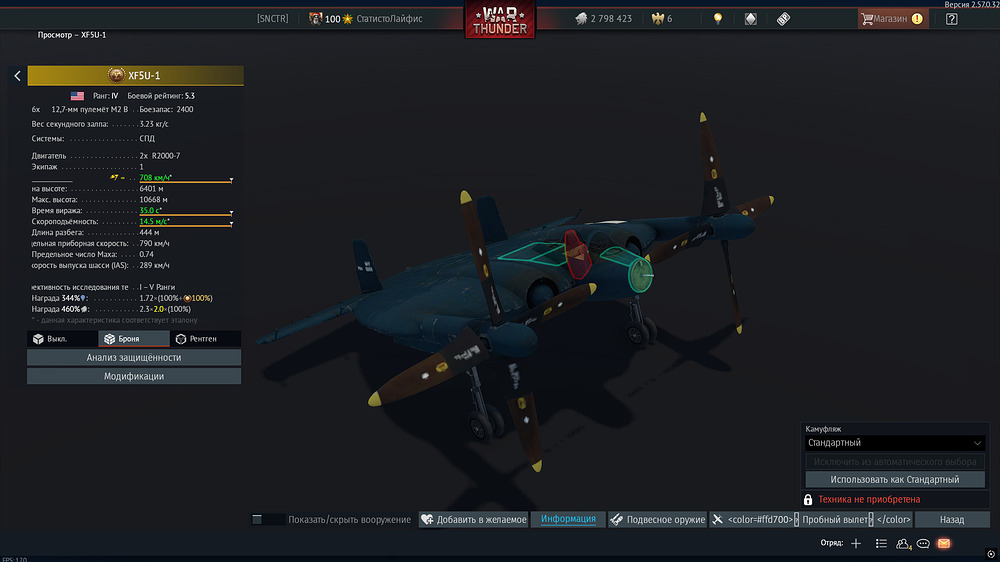Click the help question mark icon
1000x562 pixels.
point(952,19)
